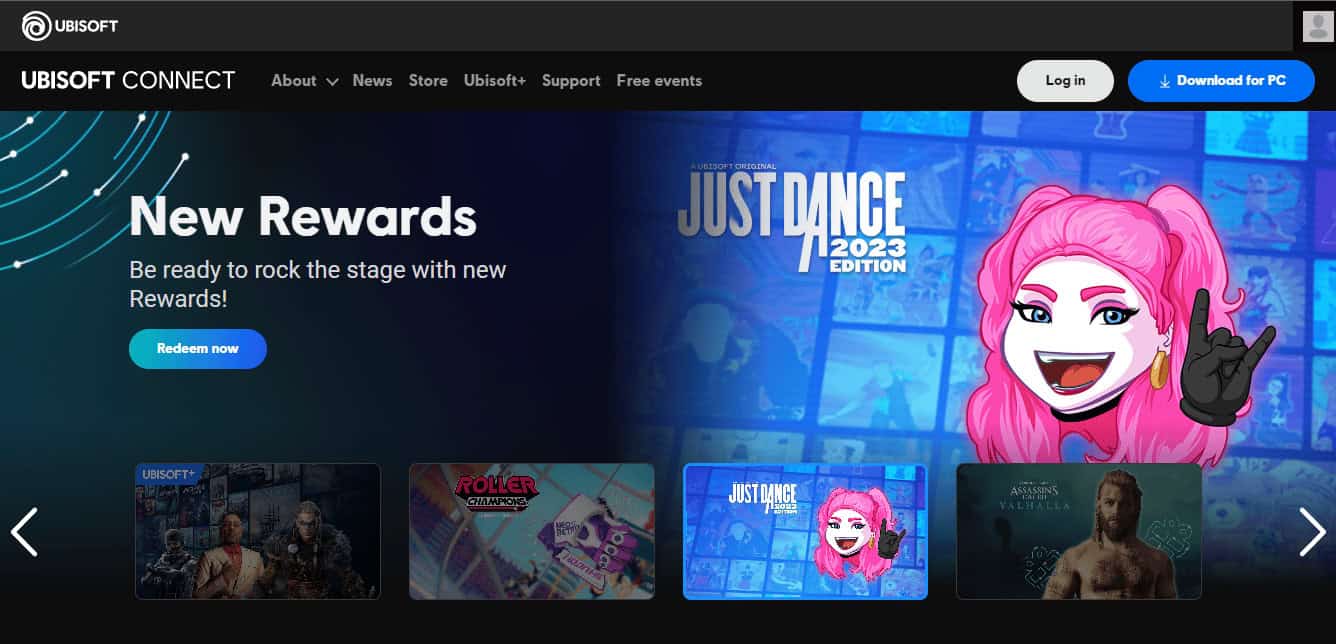Image resolution: width=1336 pixels, height=644 pixels.
Task: Expand the About dropdown menu
Action: click(x=304, y=81)
